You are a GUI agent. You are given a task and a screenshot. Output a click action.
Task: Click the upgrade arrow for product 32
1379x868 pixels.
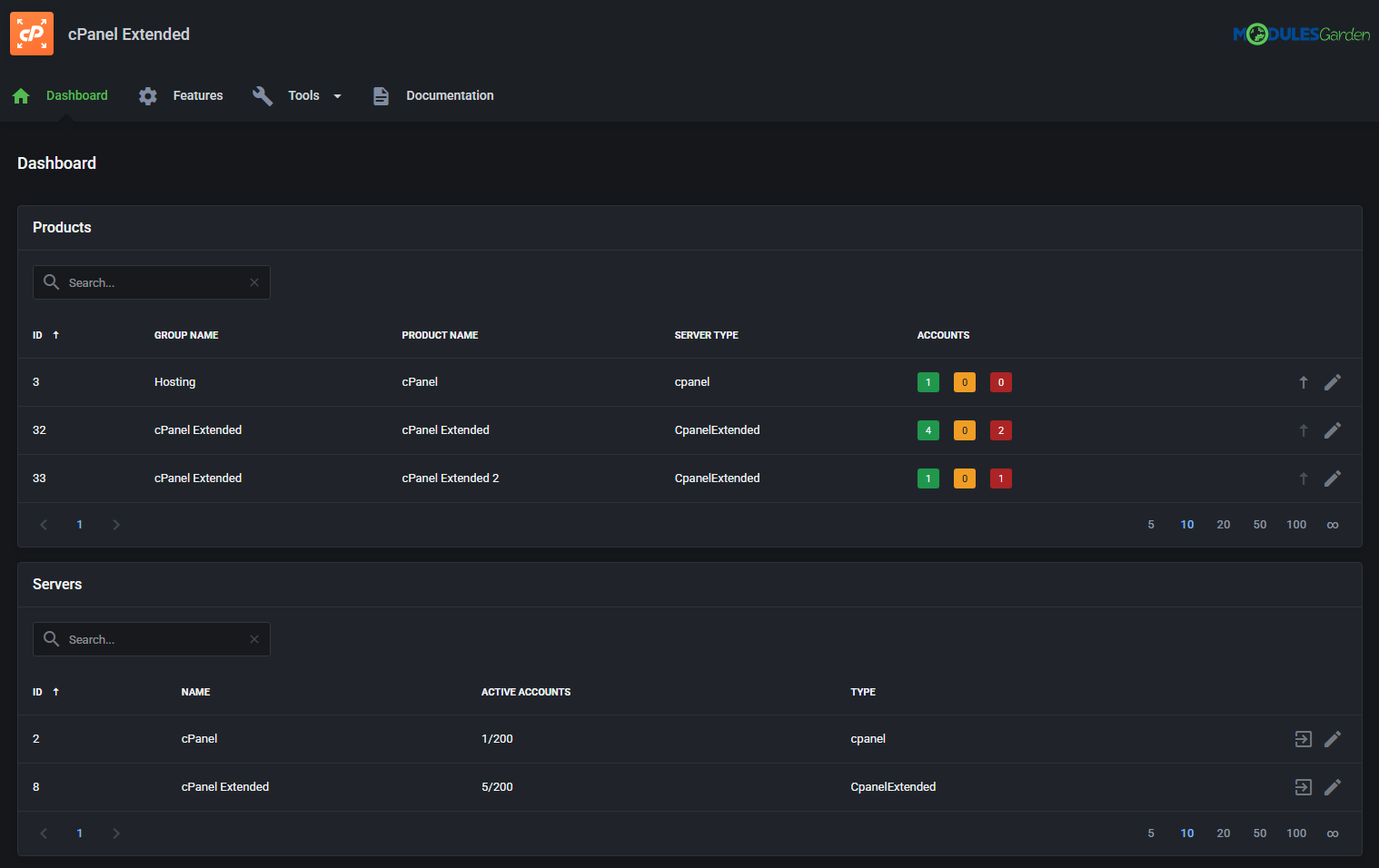coord(1304,430)
